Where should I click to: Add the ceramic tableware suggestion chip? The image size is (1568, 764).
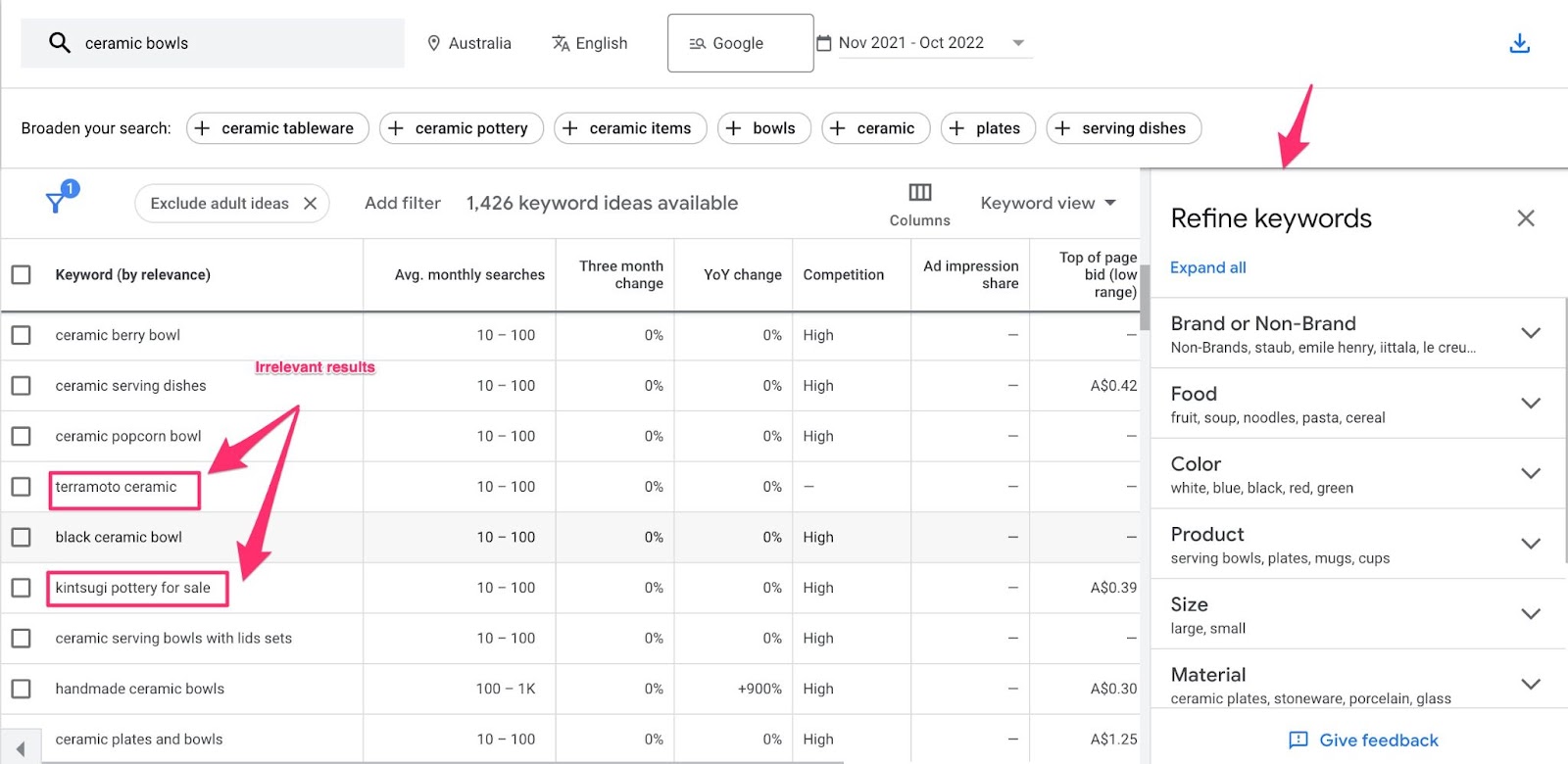point(277,128)
